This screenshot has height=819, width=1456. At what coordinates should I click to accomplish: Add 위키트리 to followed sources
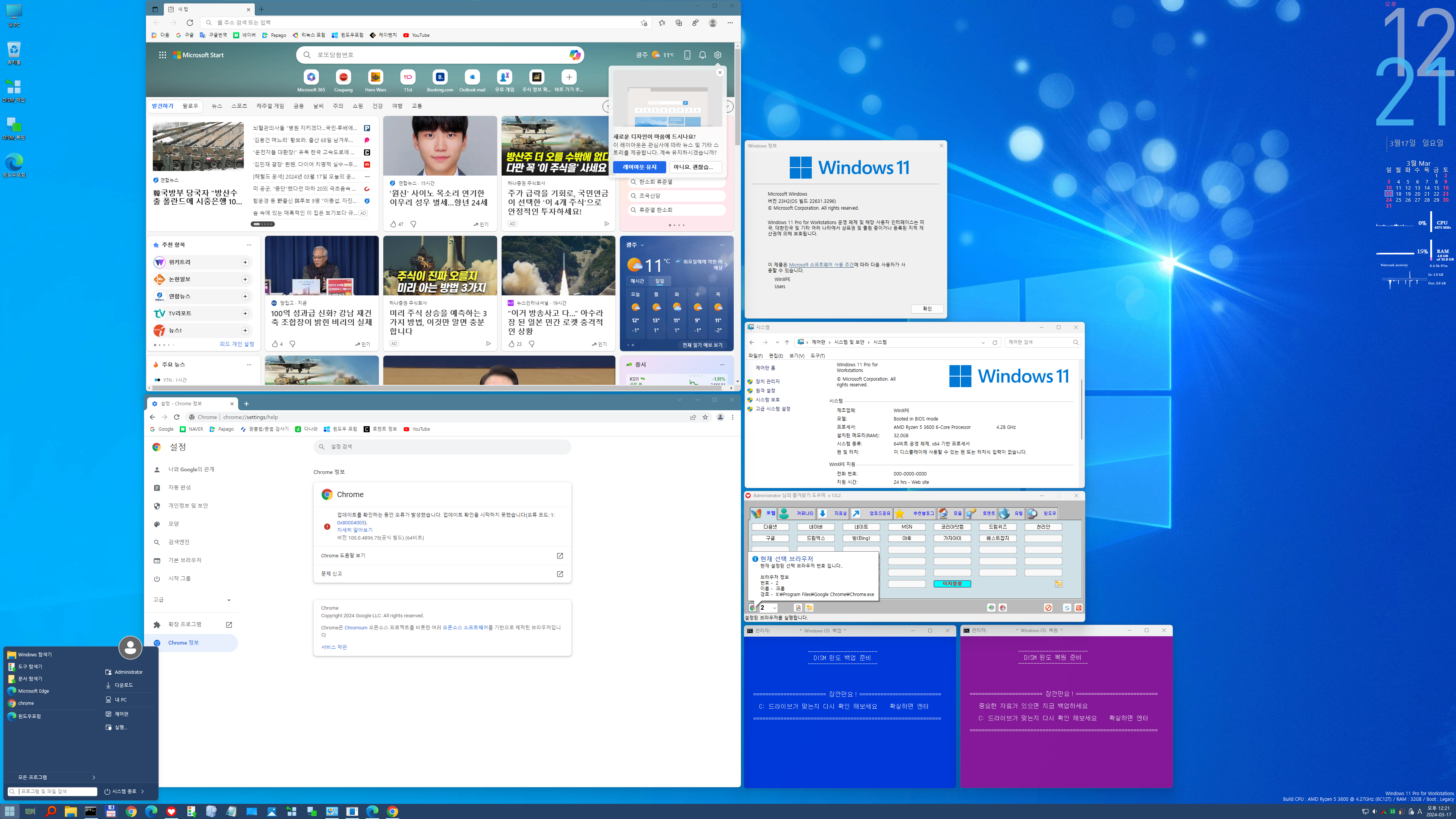point(245,262)
